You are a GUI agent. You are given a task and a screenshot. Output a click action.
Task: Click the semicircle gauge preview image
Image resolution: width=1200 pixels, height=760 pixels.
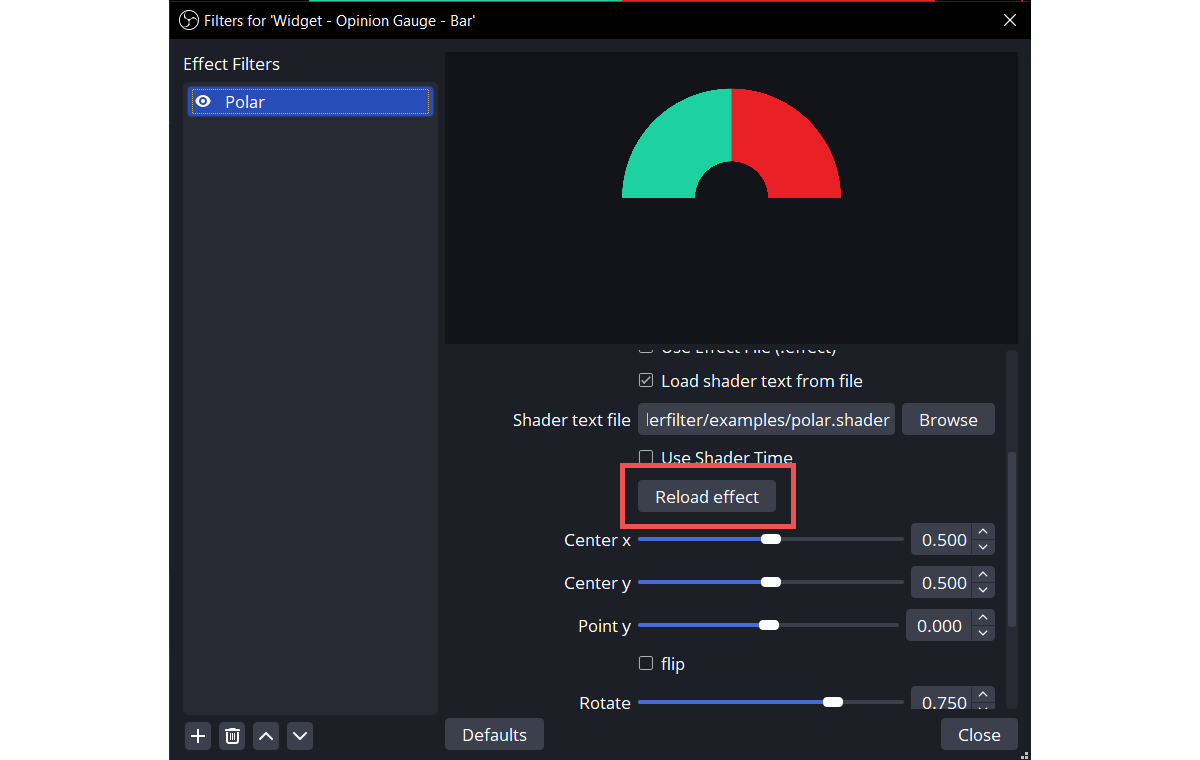(731, 143)
